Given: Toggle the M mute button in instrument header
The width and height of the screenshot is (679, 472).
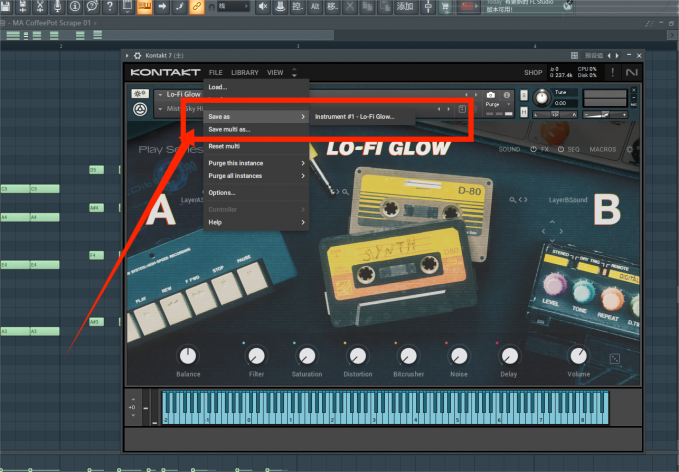Looking at the screenshot, I should click(524, 112).
